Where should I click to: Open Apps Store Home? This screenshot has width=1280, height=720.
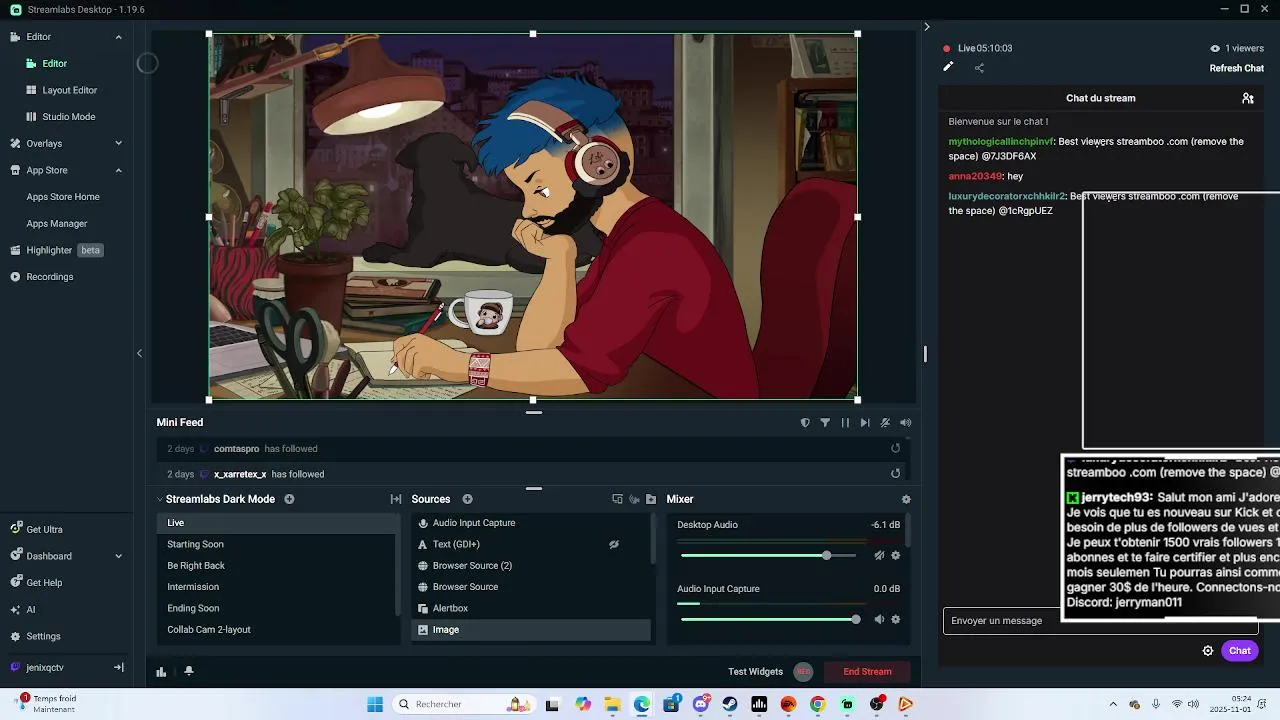(x=63, y=197)
